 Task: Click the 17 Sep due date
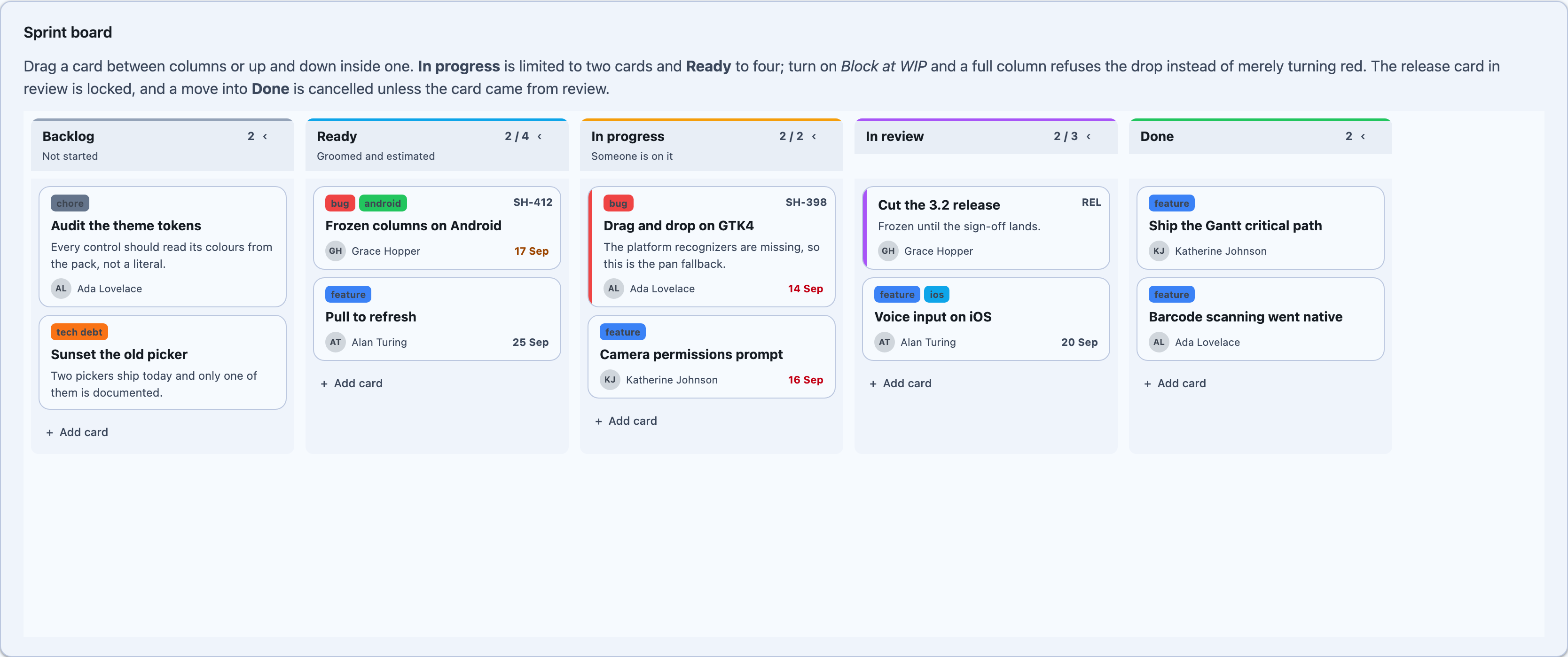532,251
